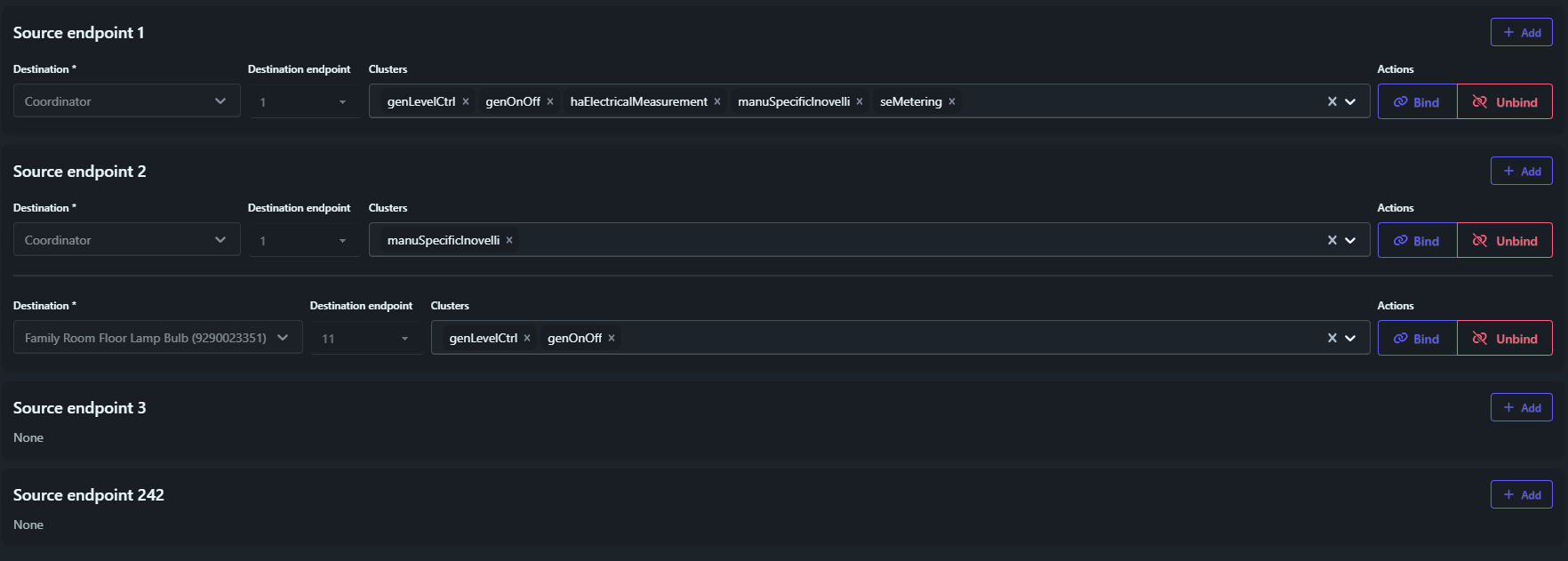Open Destination dropdown for Source endpoint 1

126,101
